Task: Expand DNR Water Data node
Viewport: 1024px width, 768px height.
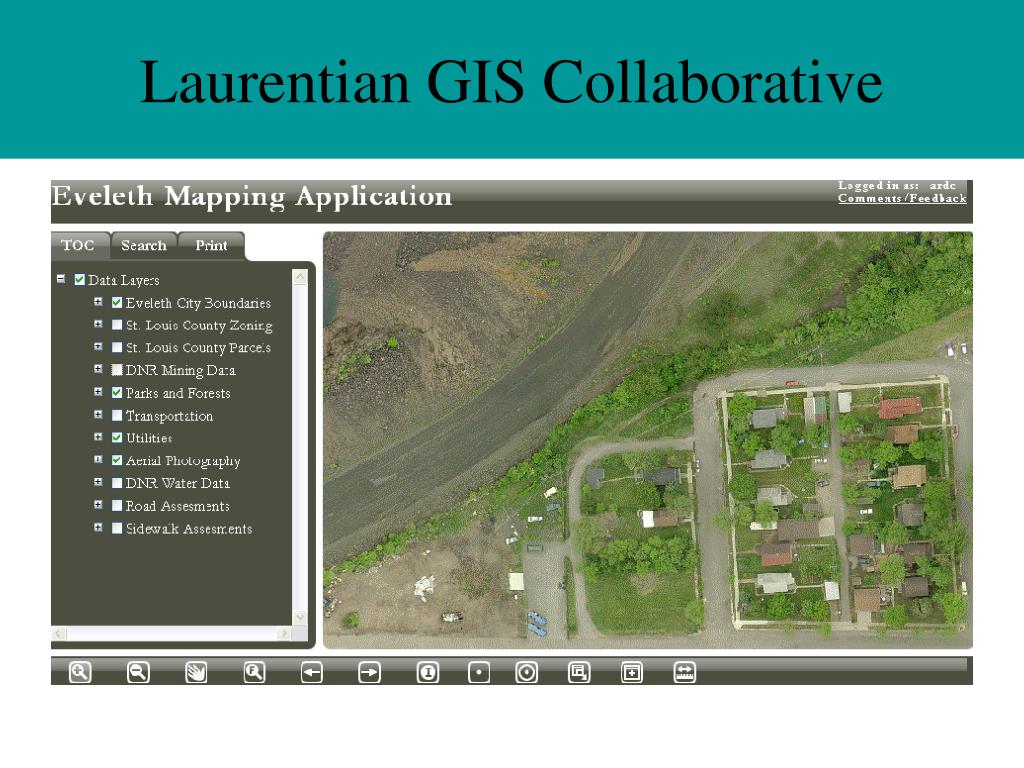Action: (98, 482)
